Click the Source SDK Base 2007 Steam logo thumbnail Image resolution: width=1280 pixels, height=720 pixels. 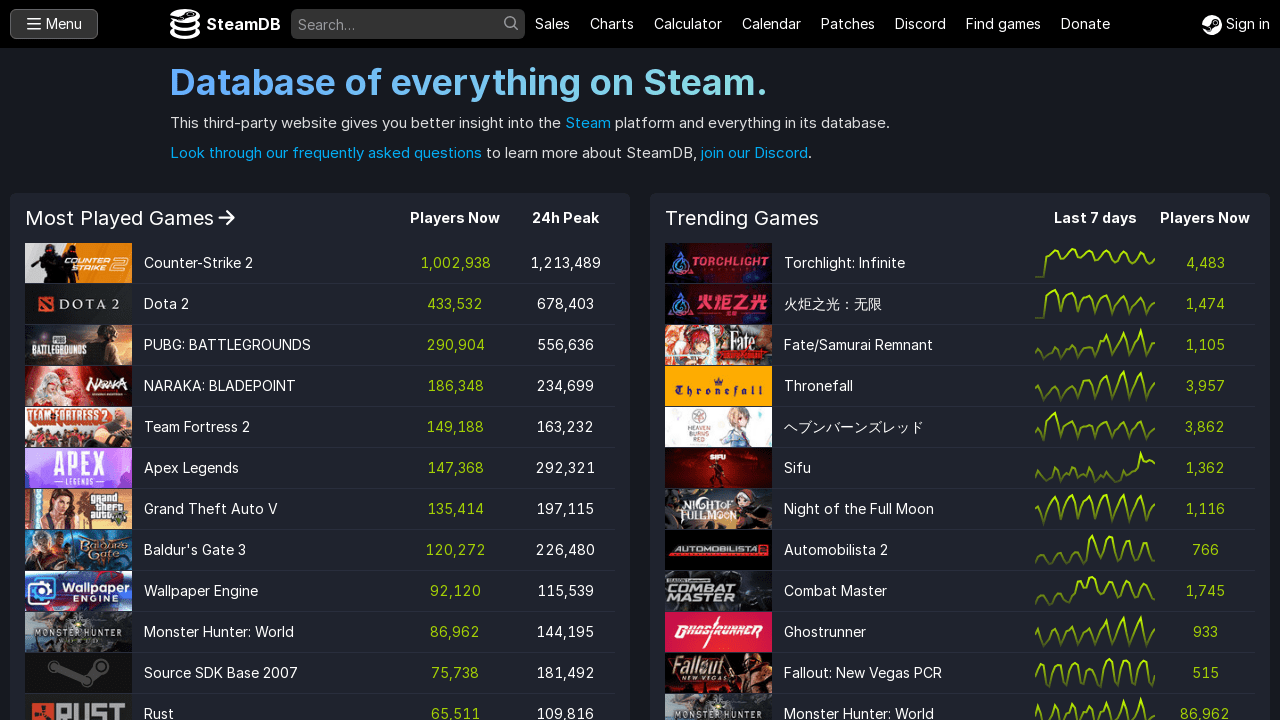point(78,673)
